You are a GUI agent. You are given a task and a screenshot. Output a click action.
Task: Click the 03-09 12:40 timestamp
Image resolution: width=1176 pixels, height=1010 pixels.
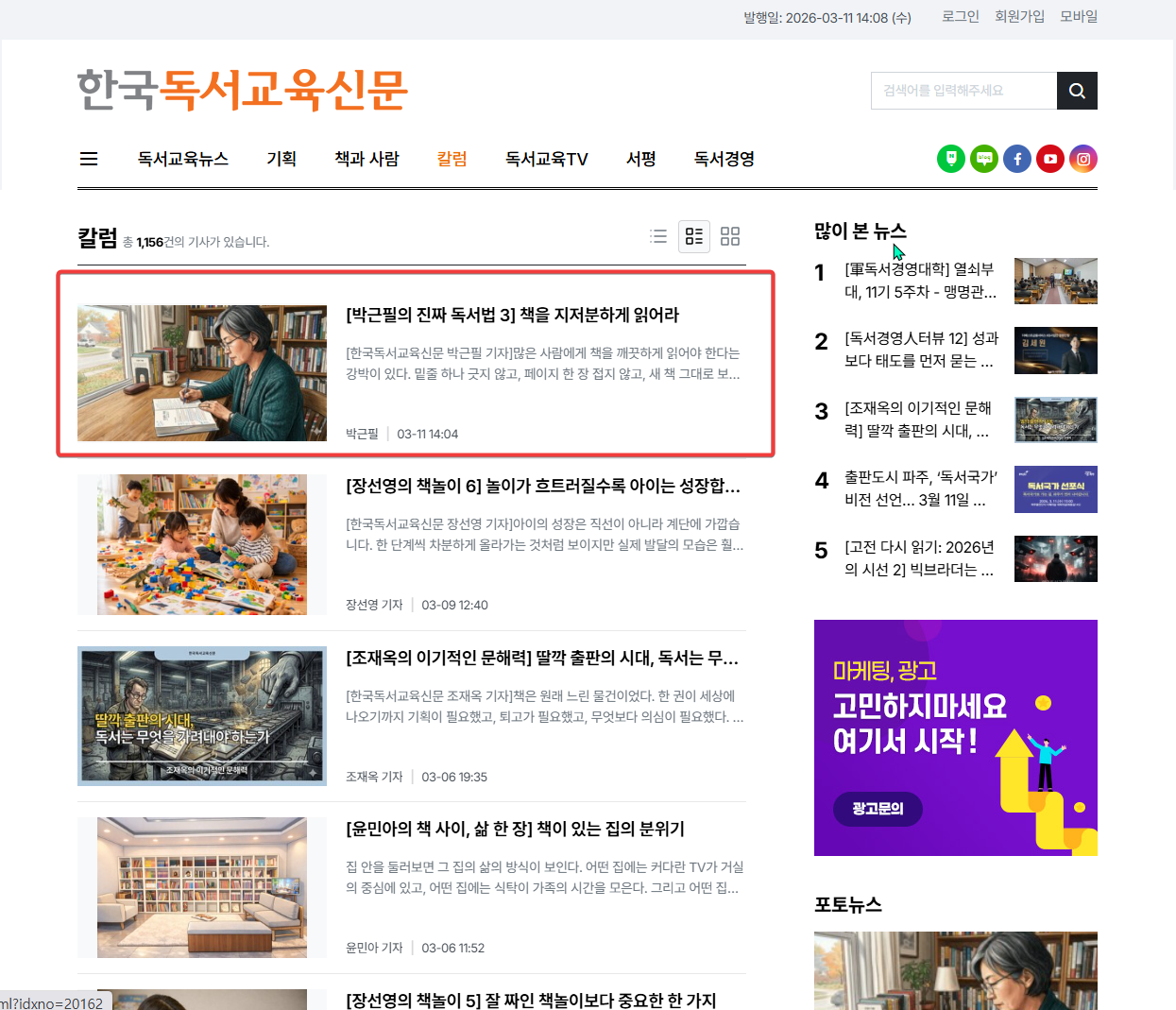point(455,605)
